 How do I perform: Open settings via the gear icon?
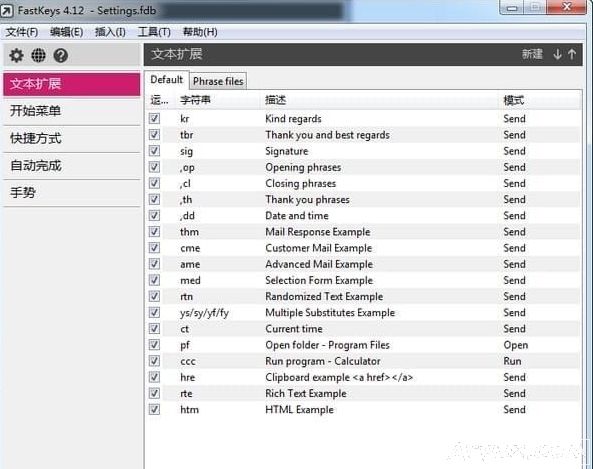tap(16, 56)
